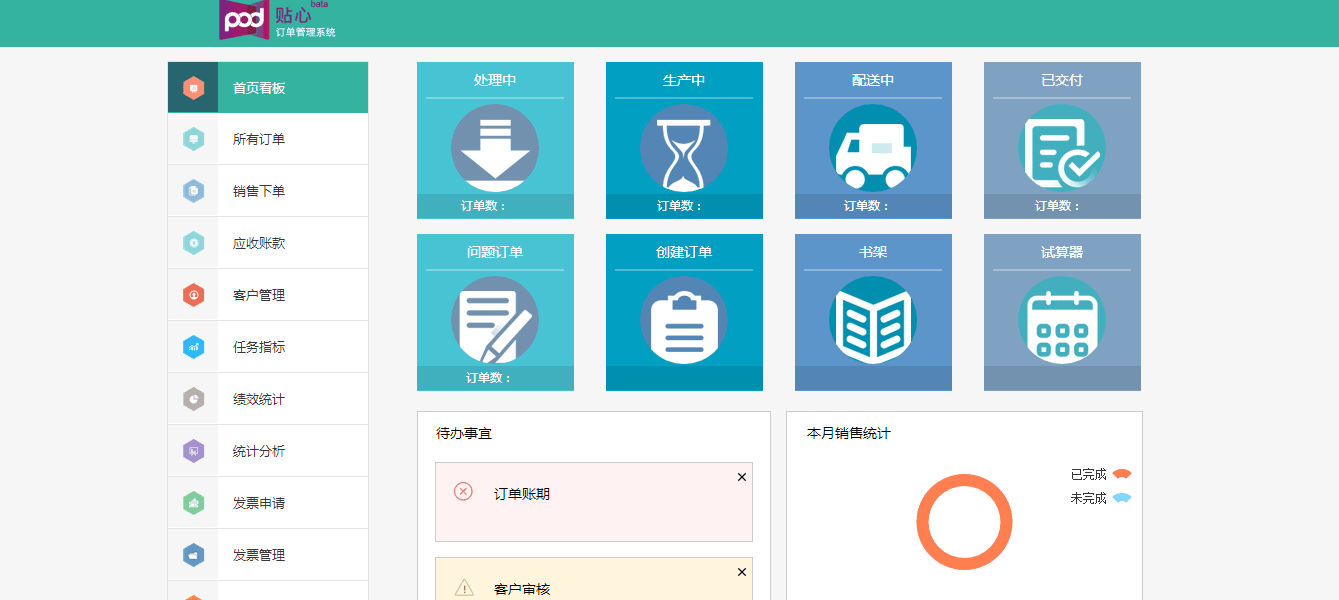The height and width of the screenshot is (600, 1339).
Task: Go to 销售下单 in sidebar
Action: coord(259,192)
